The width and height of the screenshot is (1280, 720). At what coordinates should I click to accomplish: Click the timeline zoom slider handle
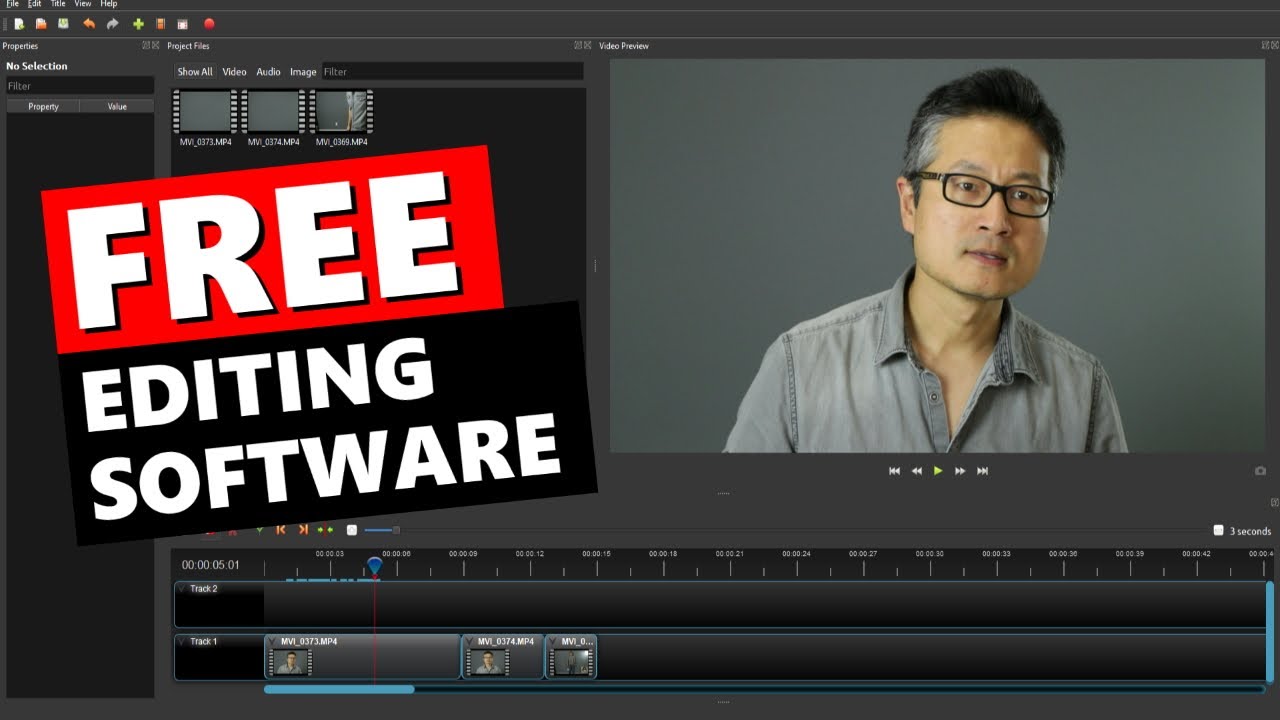pyautogui.click(x=396, y=530)
